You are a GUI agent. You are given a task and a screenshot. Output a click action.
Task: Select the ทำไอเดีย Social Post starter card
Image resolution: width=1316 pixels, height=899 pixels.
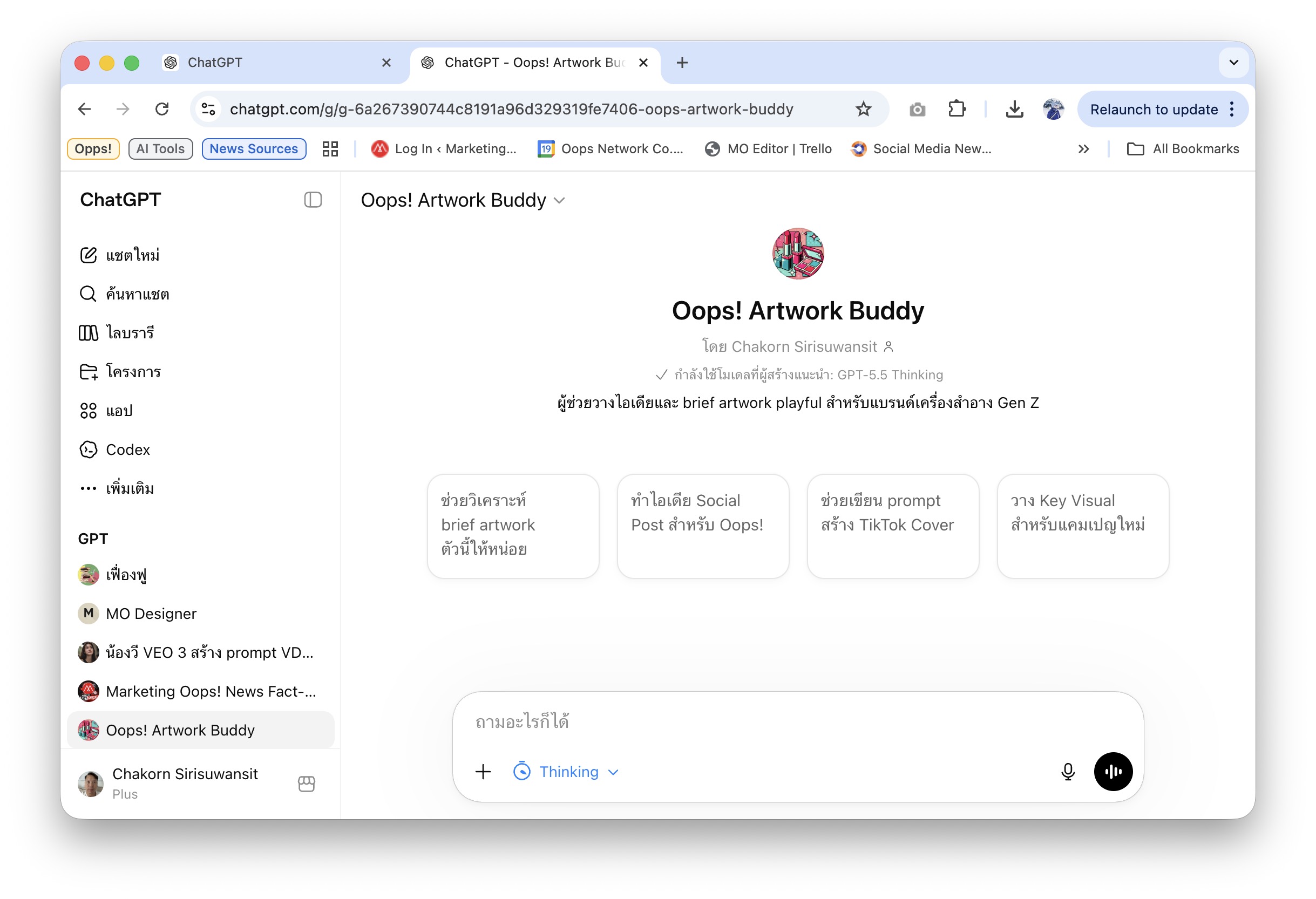point(703,527)
